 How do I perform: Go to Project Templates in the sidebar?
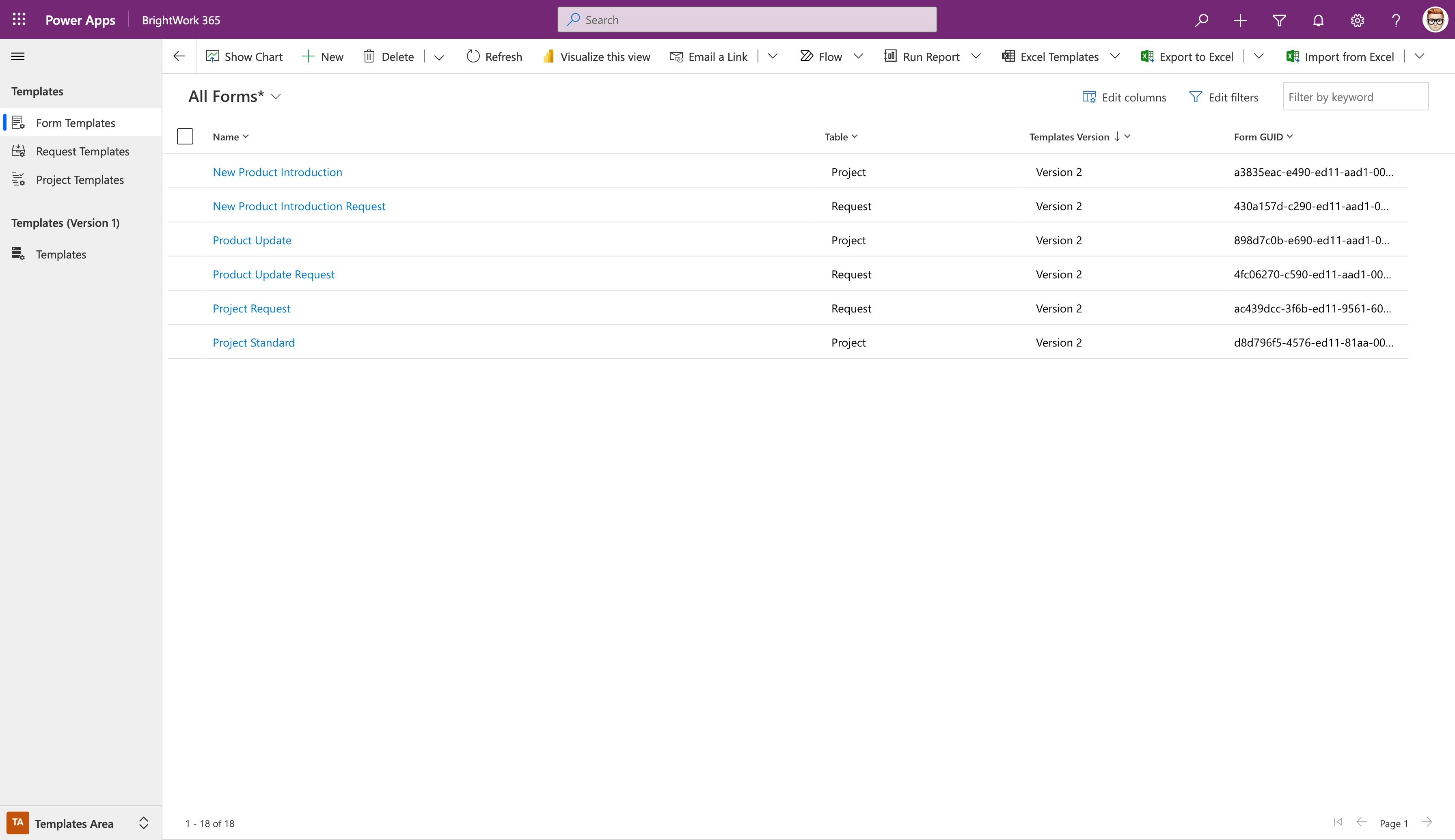coord(80,180)
